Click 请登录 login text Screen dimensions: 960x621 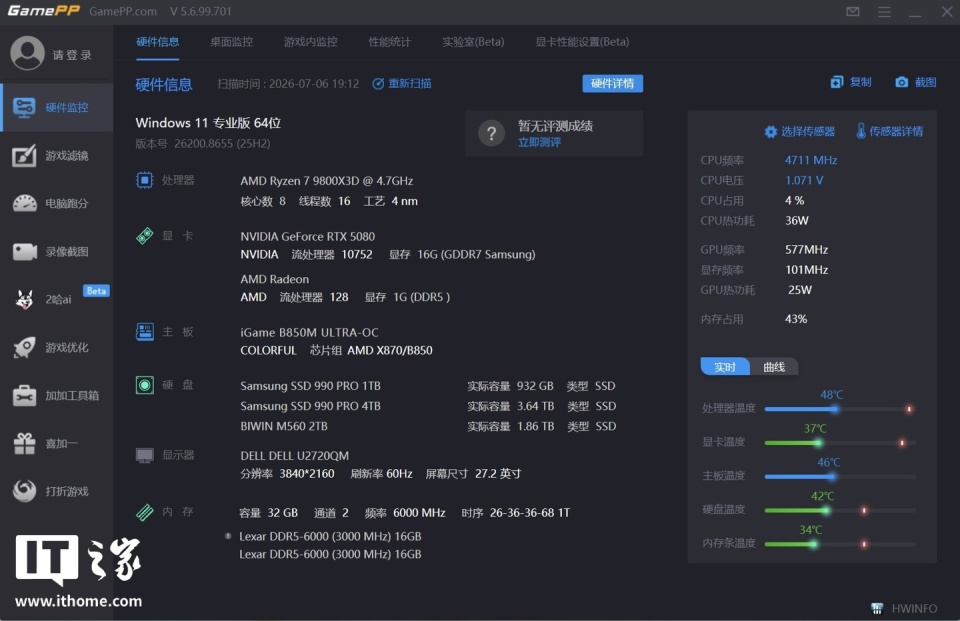[72, 55]
